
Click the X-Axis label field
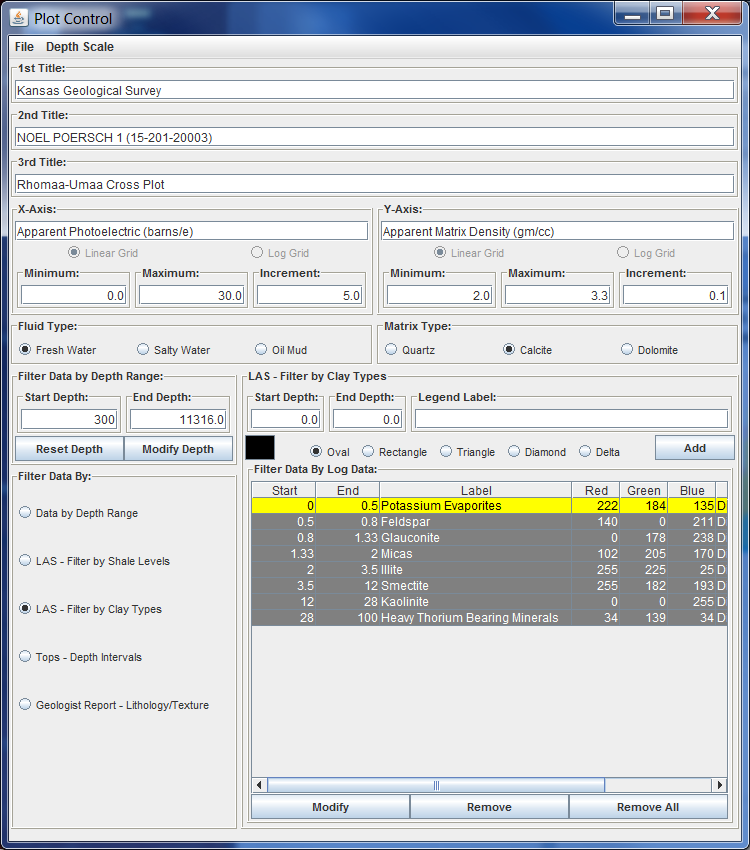191,231
